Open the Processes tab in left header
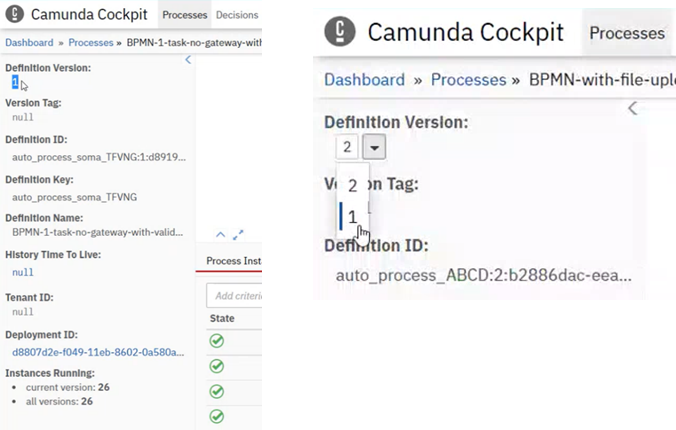This screenshot has height=430, width=676. (x=185, y=15)
